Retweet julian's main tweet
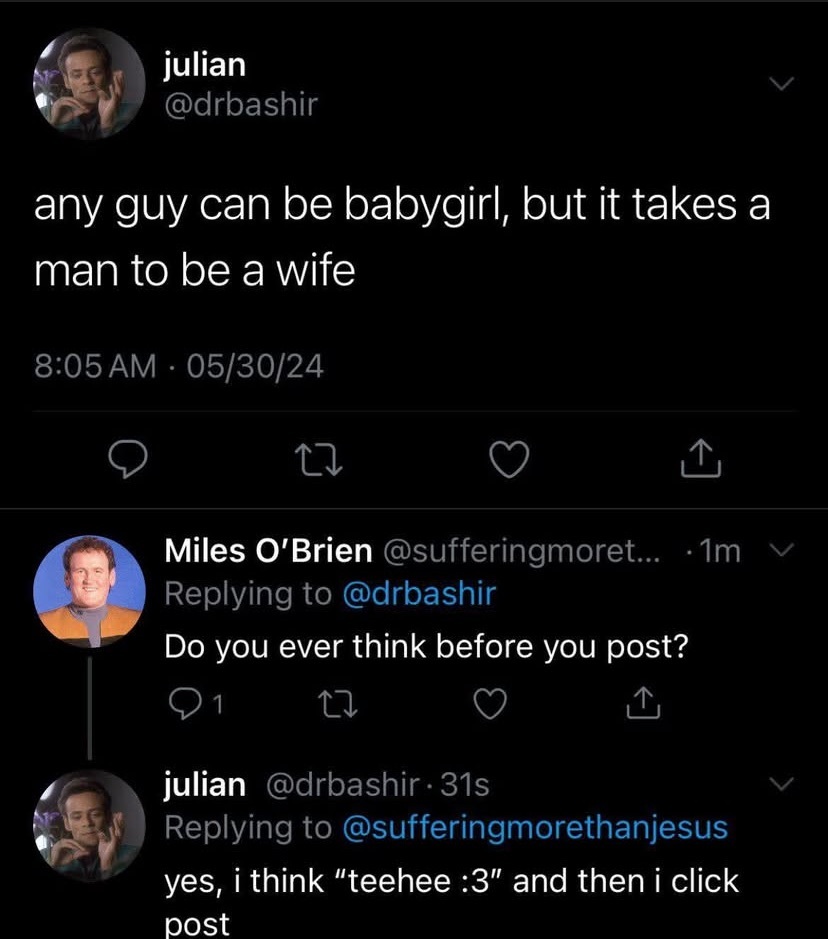The image size is (828, 939). 317,459
